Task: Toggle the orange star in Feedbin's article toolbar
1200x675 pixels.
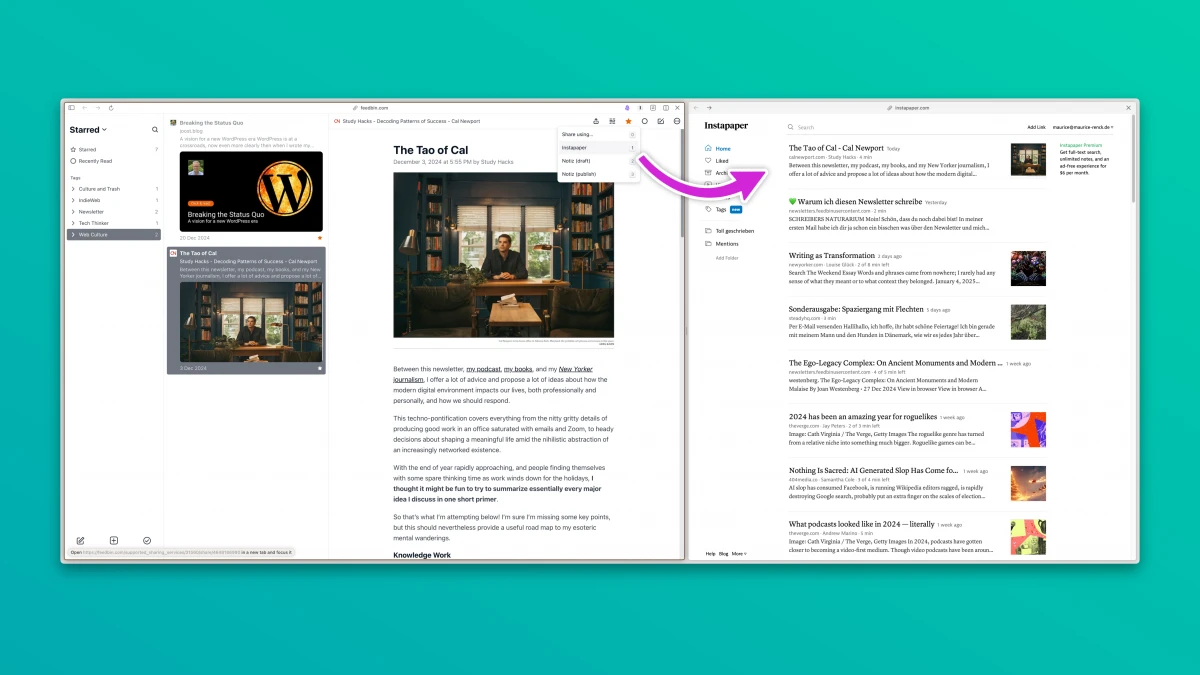Action: coord(628,121)
